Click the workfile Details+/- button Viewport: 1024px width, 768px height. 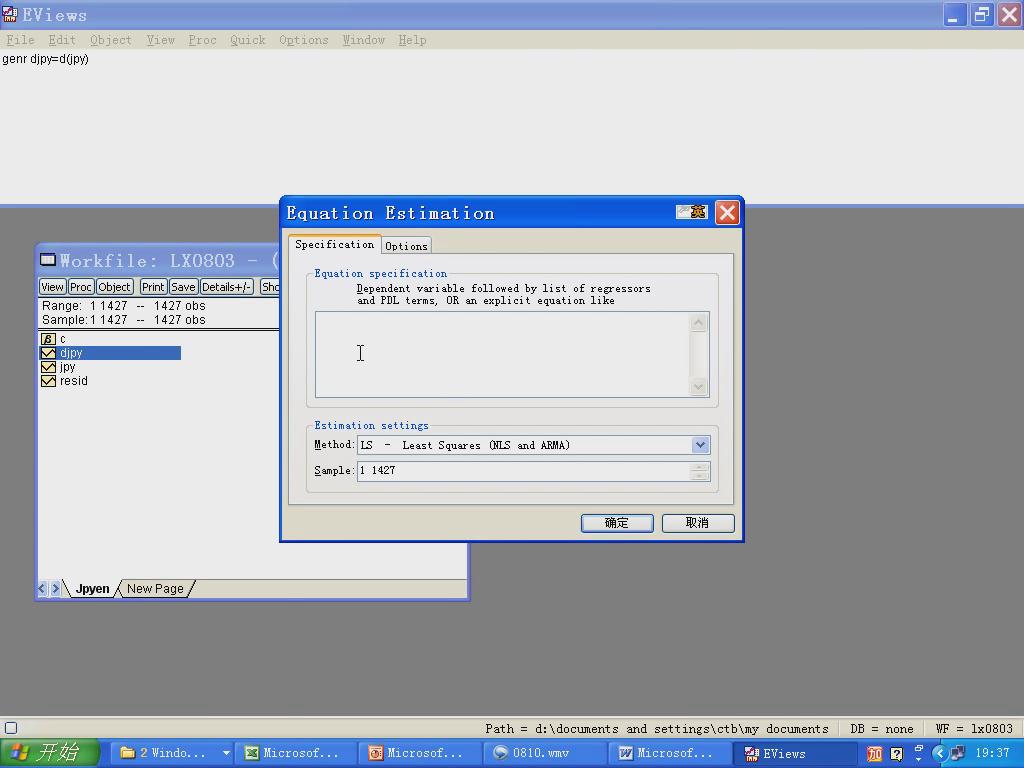click(226, 287)
